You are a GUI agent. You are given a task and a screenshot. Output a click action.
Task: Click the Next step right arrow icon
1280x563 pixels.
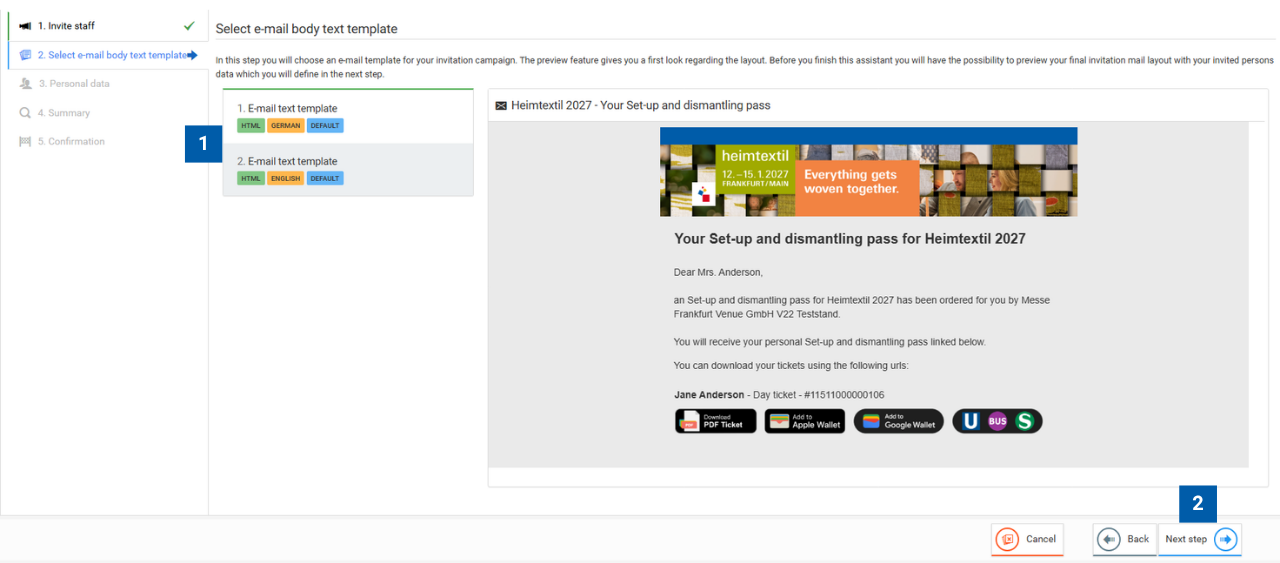point(1226,539)
